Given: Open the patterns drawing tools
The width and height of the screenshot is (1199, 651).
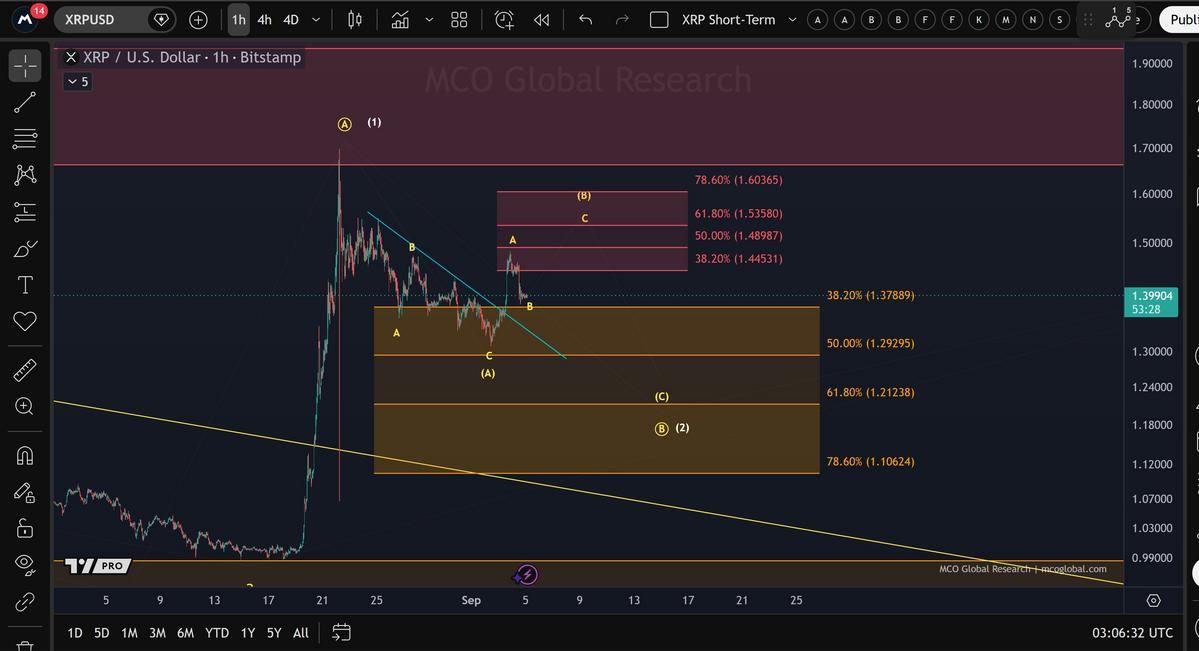Looking at the screenshot, I should (24, 175).
